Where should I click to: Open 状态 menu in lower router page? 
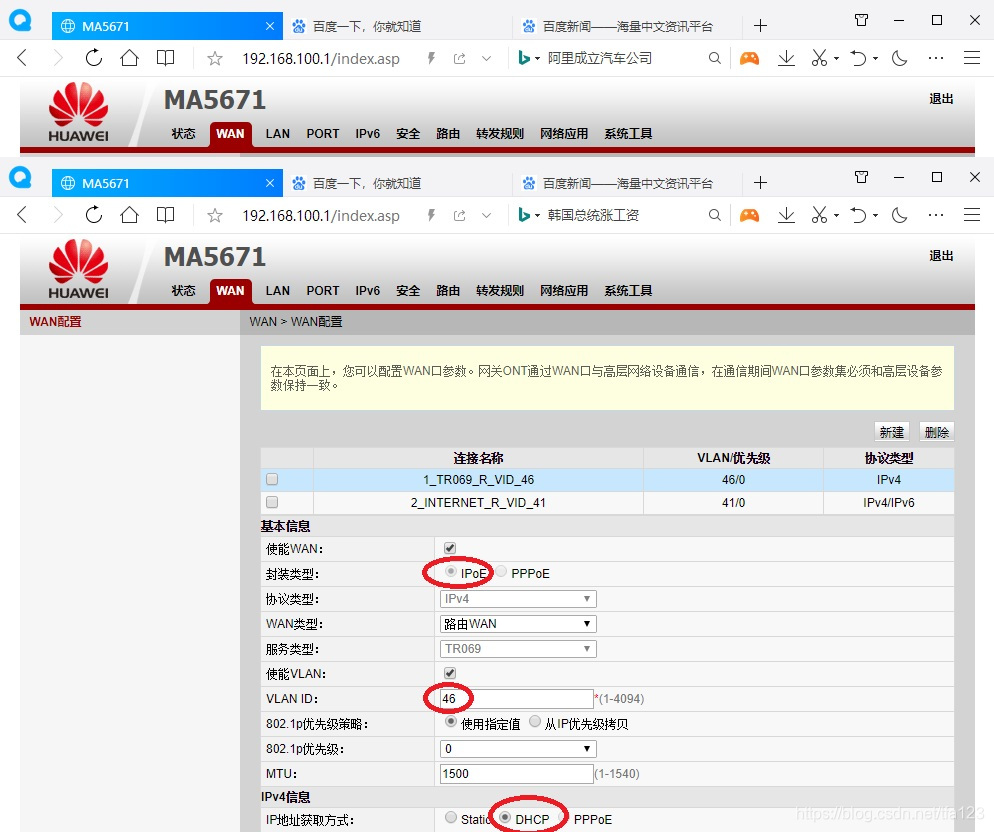(x=183, y=290)
